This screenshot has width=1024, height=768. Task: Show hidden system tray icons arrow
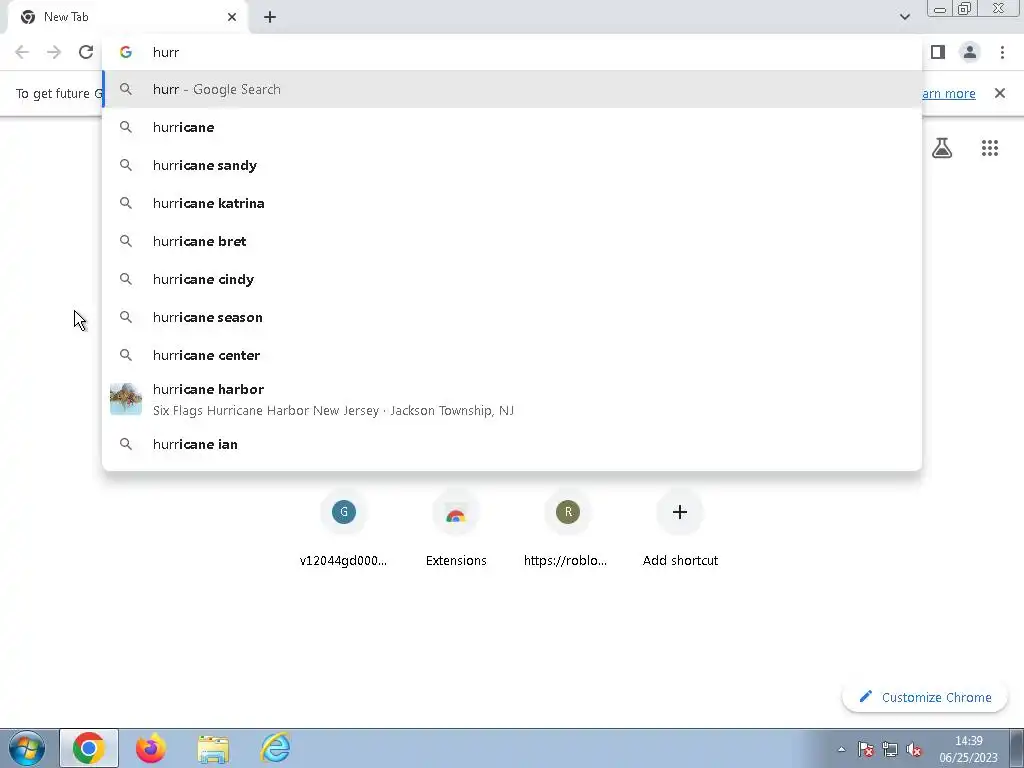click(x=841, y=750)
